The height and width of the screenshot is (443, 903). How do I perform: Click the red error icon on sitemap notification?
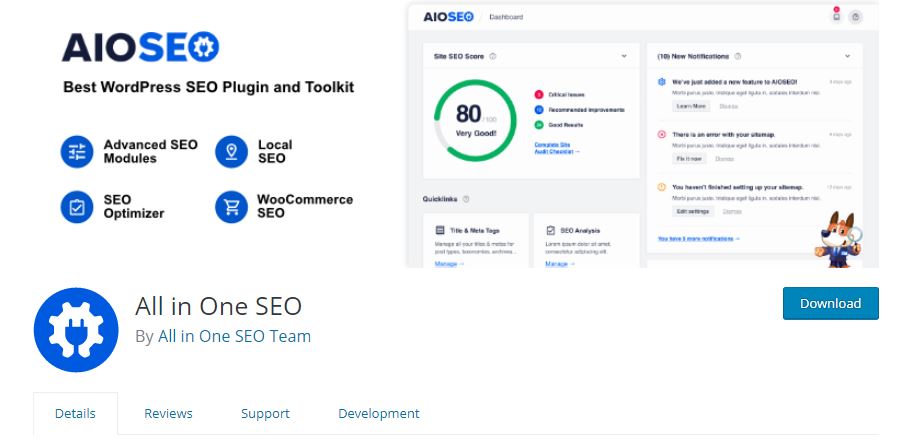(x=662, y=134)
